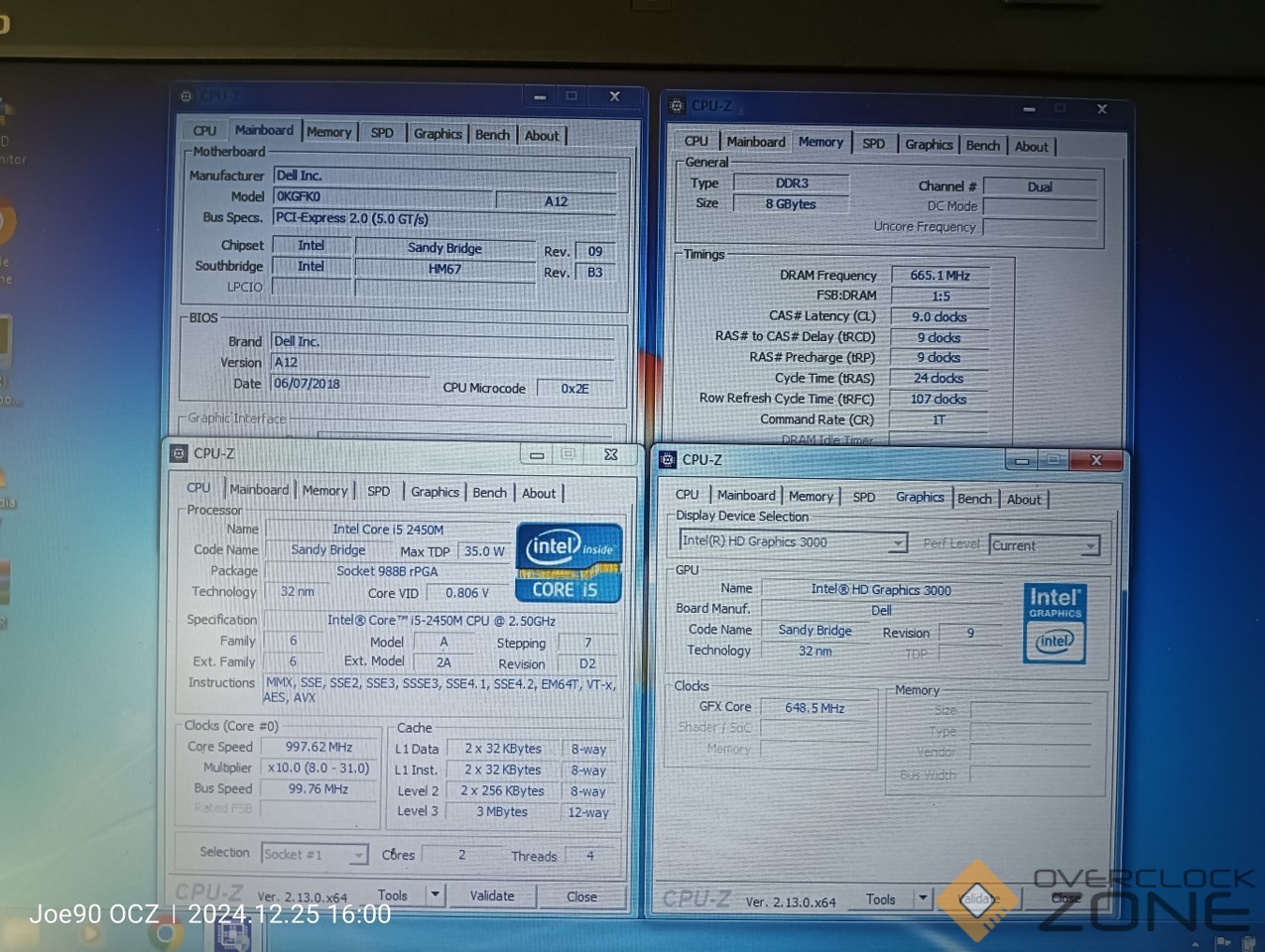The height and width of the screenshot is (952, 1265).
Task: Click the Intel Core i5 logo in the CPU window
Action: [569, 562]
